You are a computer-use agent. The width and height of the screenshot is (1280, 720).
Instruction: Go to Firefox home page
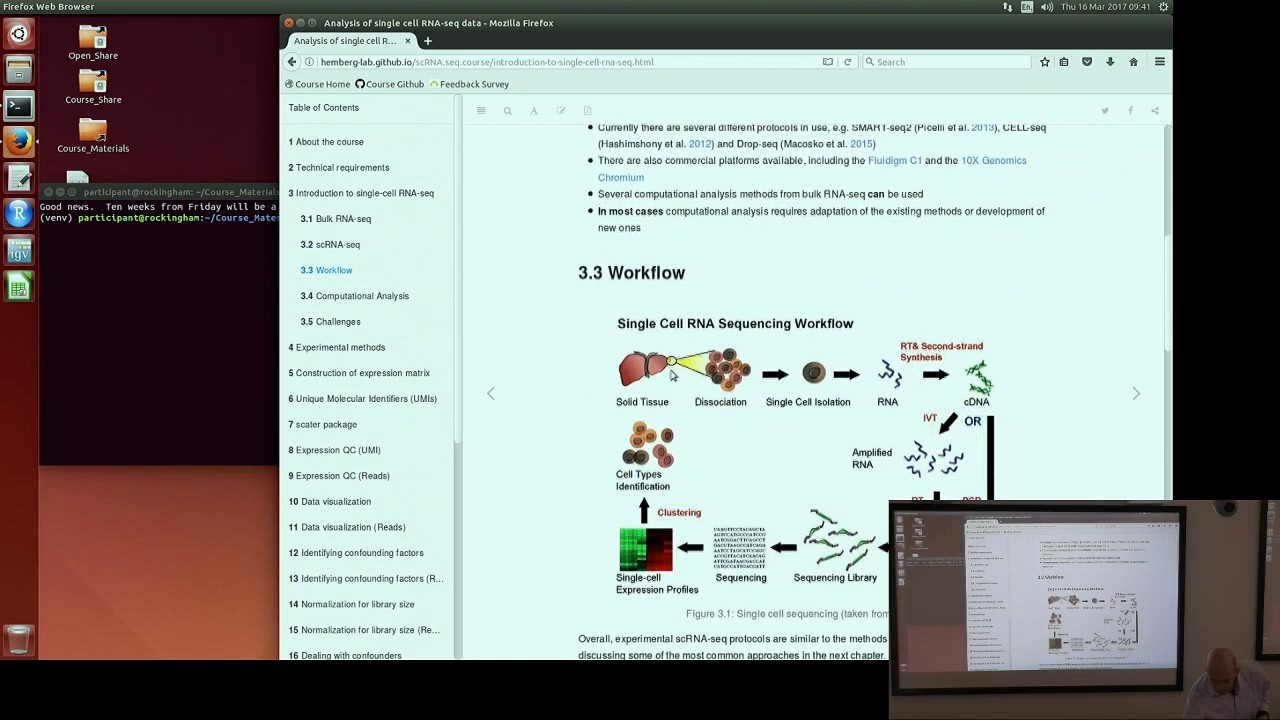coord(1133,62)
